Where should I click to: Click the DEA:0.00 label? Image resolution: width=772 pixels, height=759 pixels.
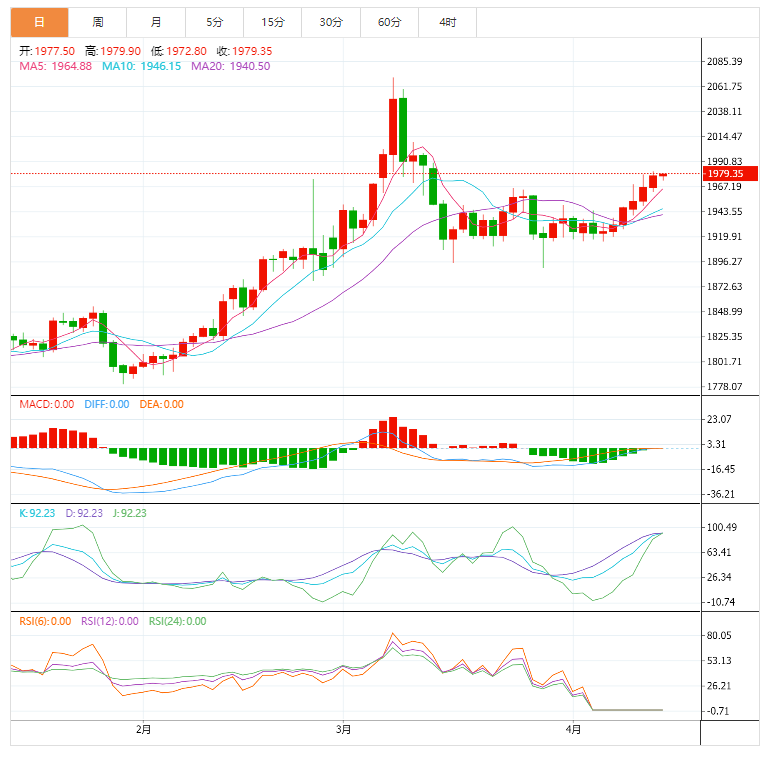click(161, 404)
